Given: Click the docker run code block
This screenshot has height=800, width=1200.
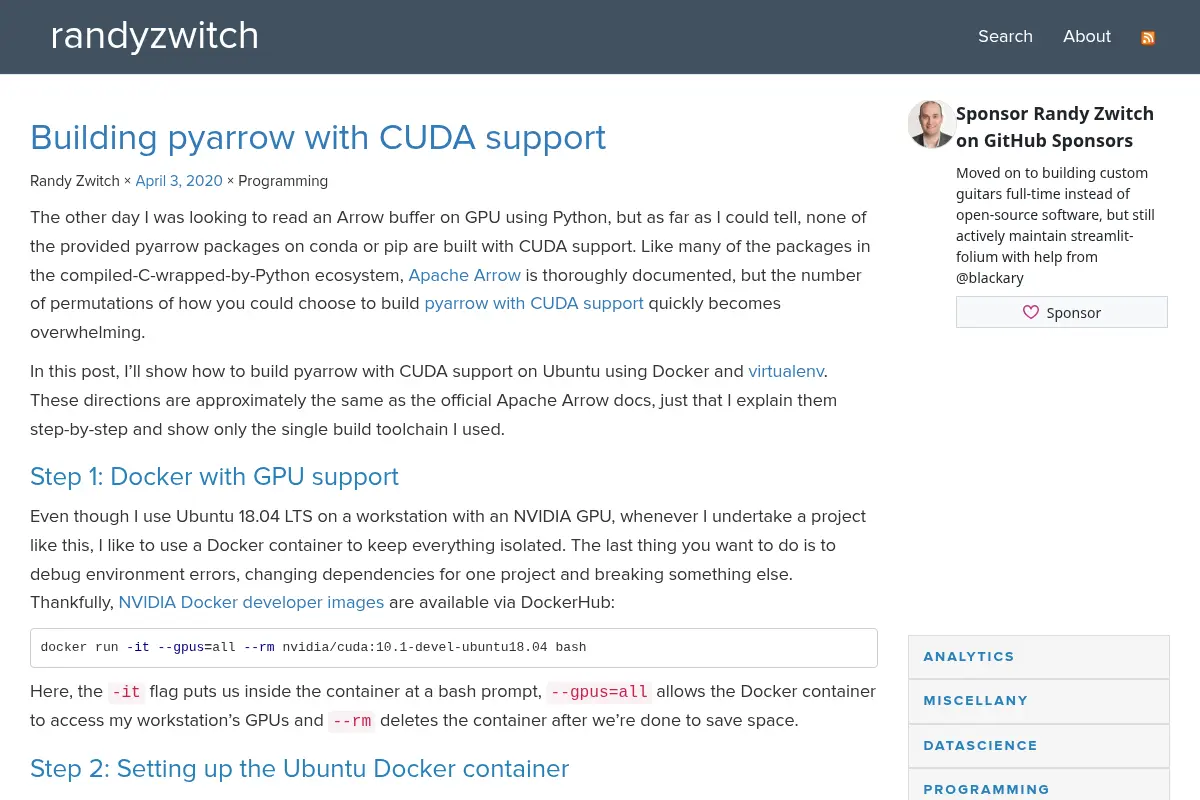Looking at the screenshot, I should 454,648.
